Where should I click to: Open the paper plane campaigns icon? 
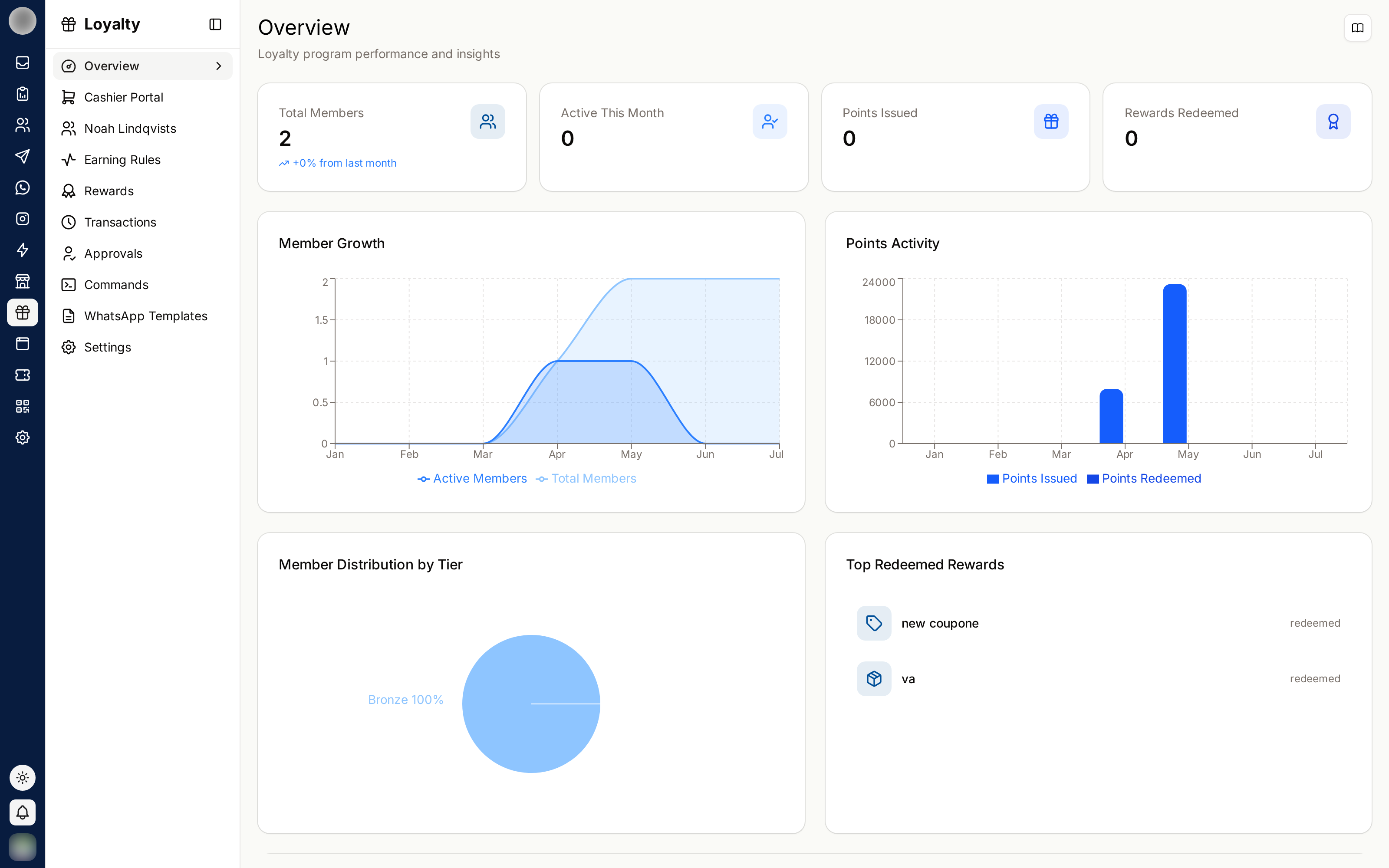[23, 156]
